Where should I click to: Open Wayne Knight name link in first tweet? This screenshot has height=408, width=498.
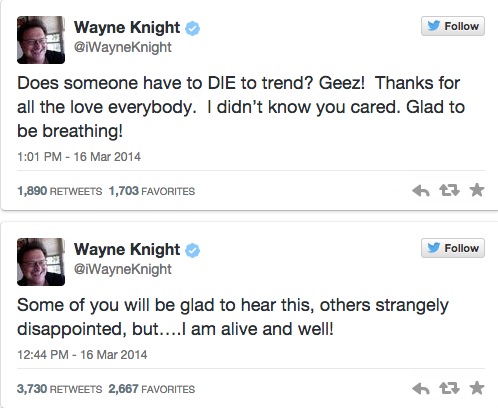[x=127, y=27]
